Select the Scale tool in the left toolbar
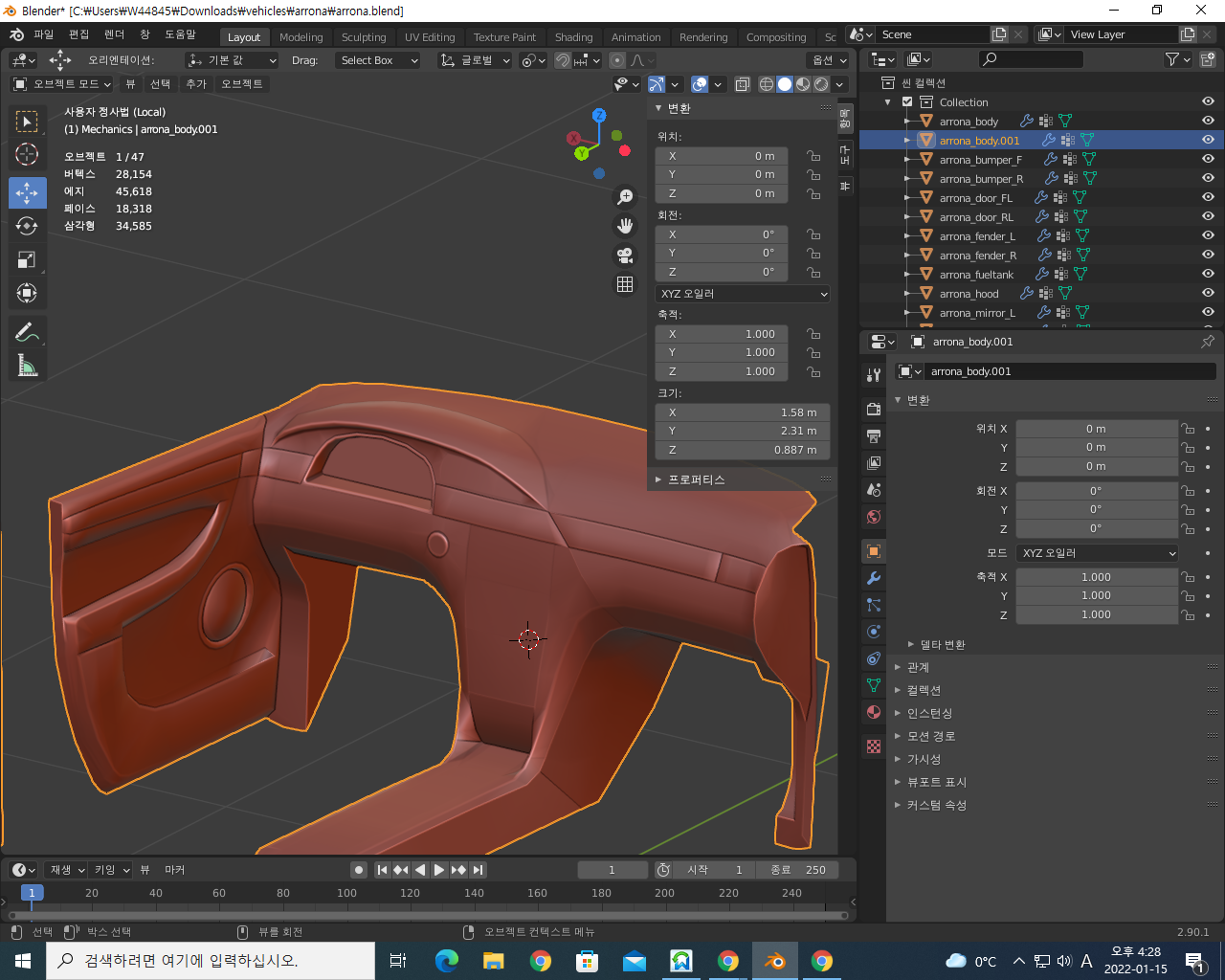The height and width of the screenshot is (980, 1225). pos(27,259)
